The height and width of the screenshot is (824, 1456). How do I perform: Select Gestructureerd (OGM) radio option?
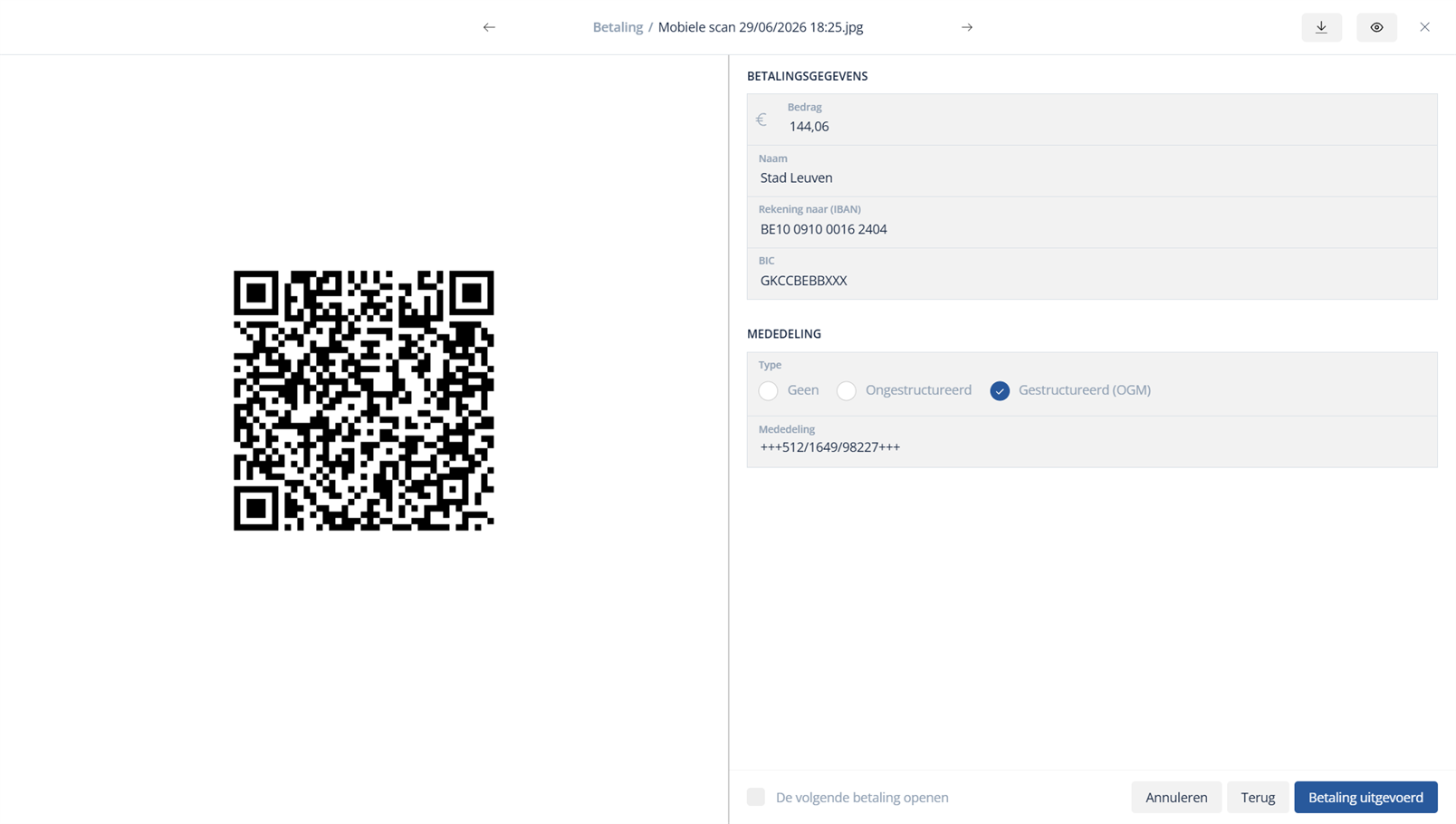click(x=1000, y=390)
